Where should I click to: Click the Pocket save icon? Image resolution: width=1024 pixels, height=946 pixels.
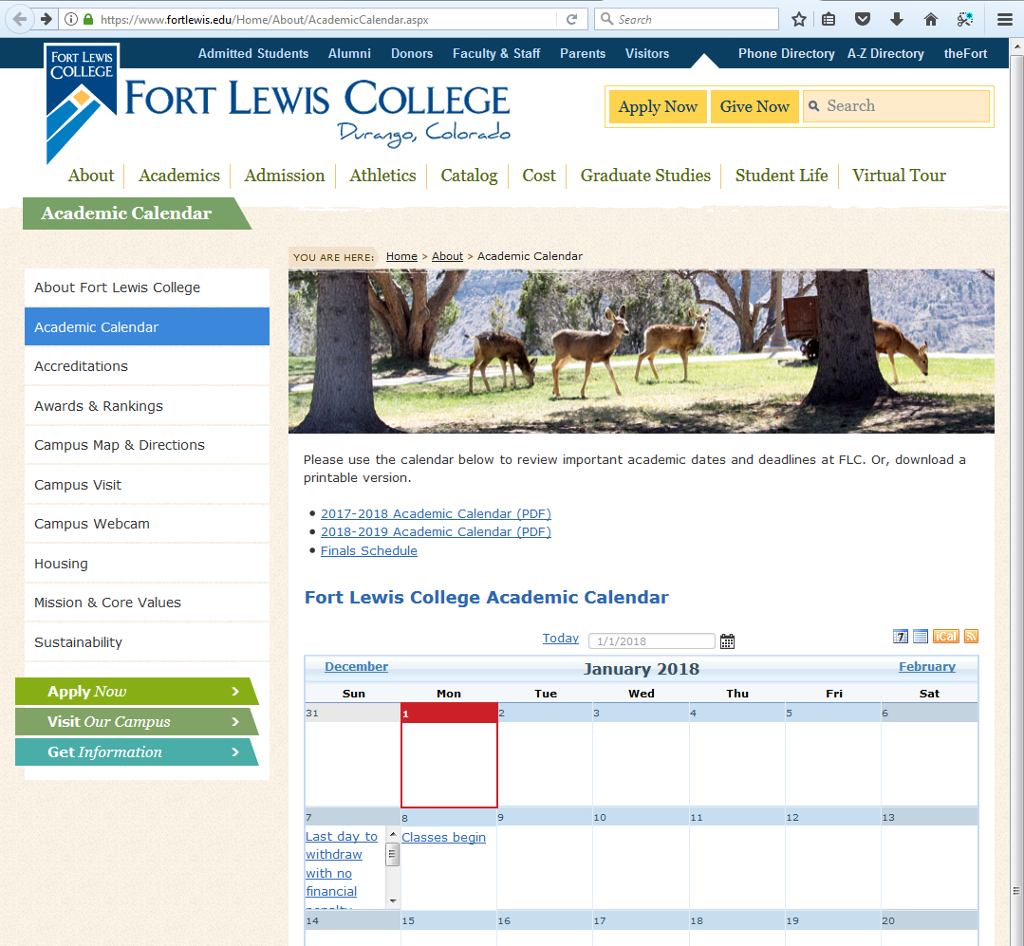tap(862, 19)
